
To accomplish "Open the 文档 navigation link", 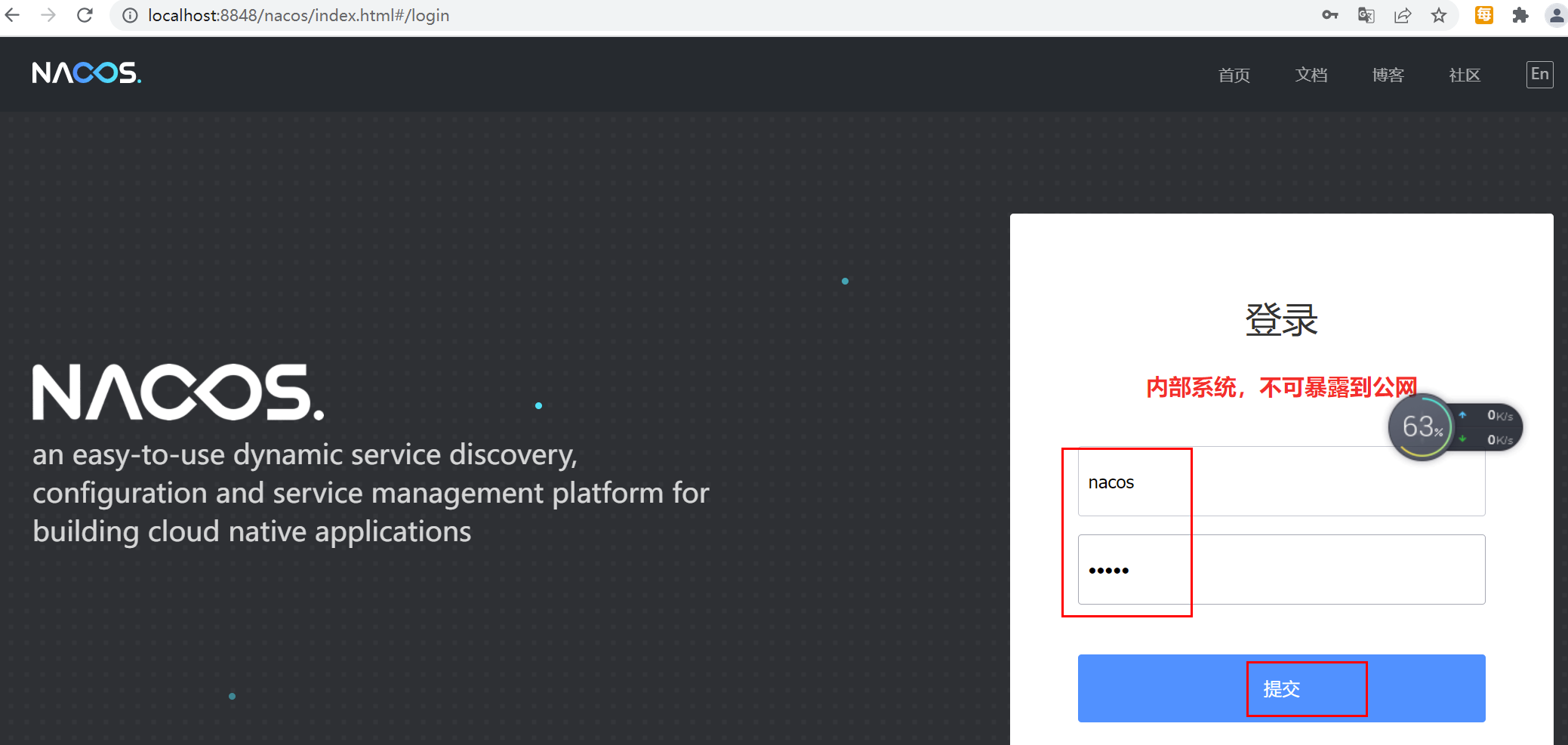I will click(x=1311, y=75).
